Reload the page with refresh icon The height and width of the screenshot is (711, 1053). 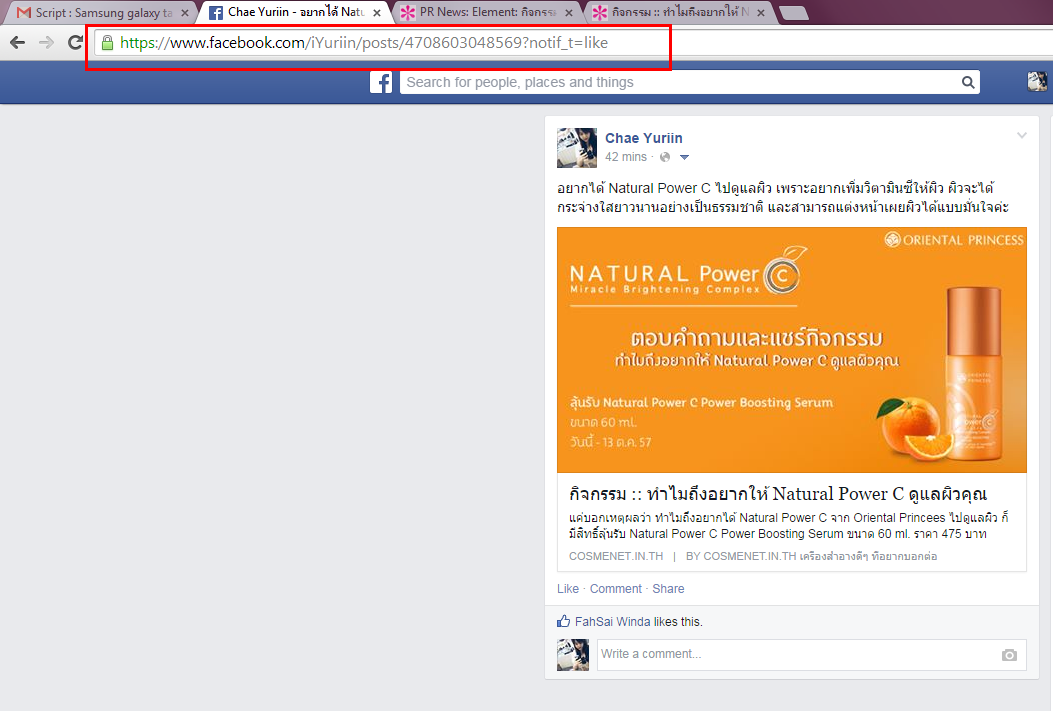[75, 43]
